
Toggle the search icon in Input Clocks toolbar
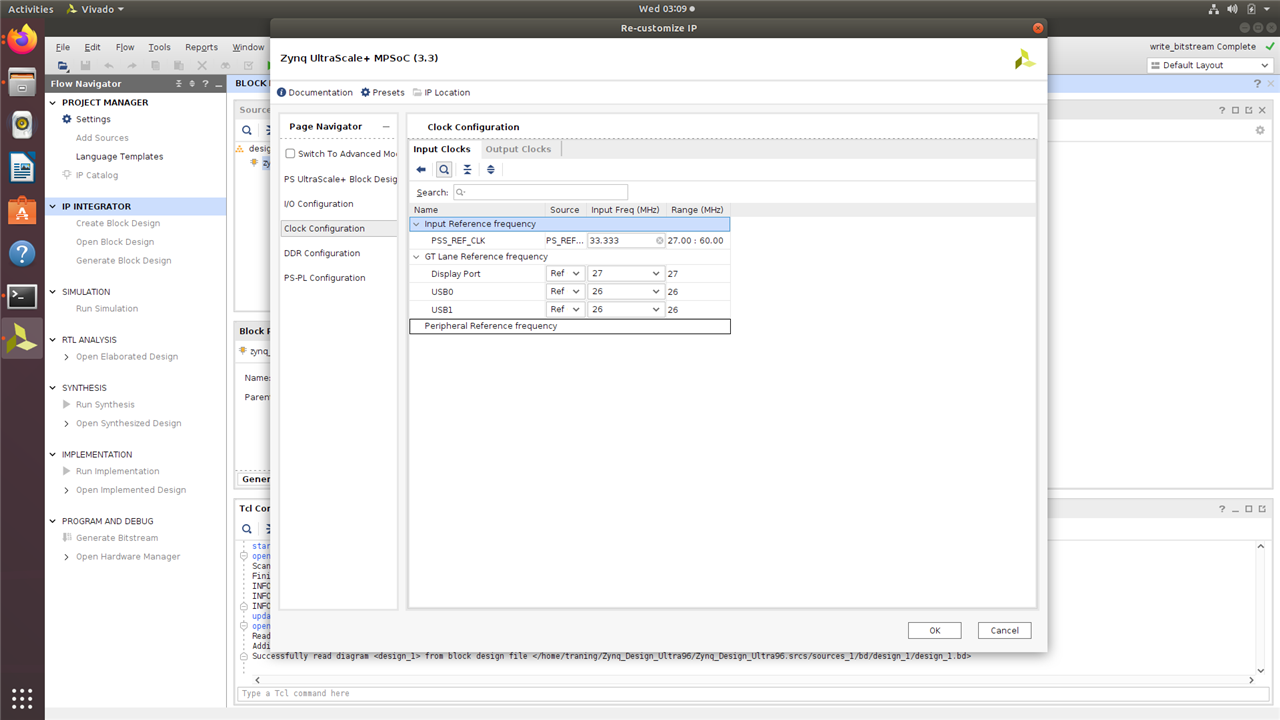tap(444, 170)
